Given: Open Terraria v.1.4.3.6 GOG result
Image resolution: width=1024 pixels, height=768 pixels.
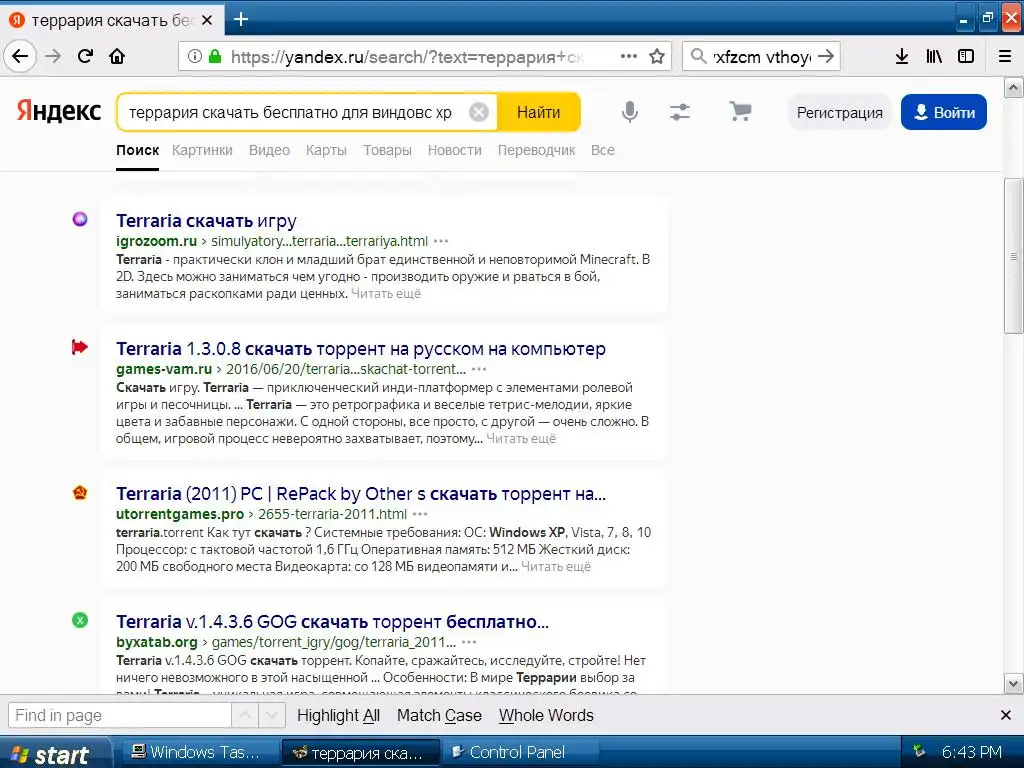Looking at the screenshot, I should (332, 622).
